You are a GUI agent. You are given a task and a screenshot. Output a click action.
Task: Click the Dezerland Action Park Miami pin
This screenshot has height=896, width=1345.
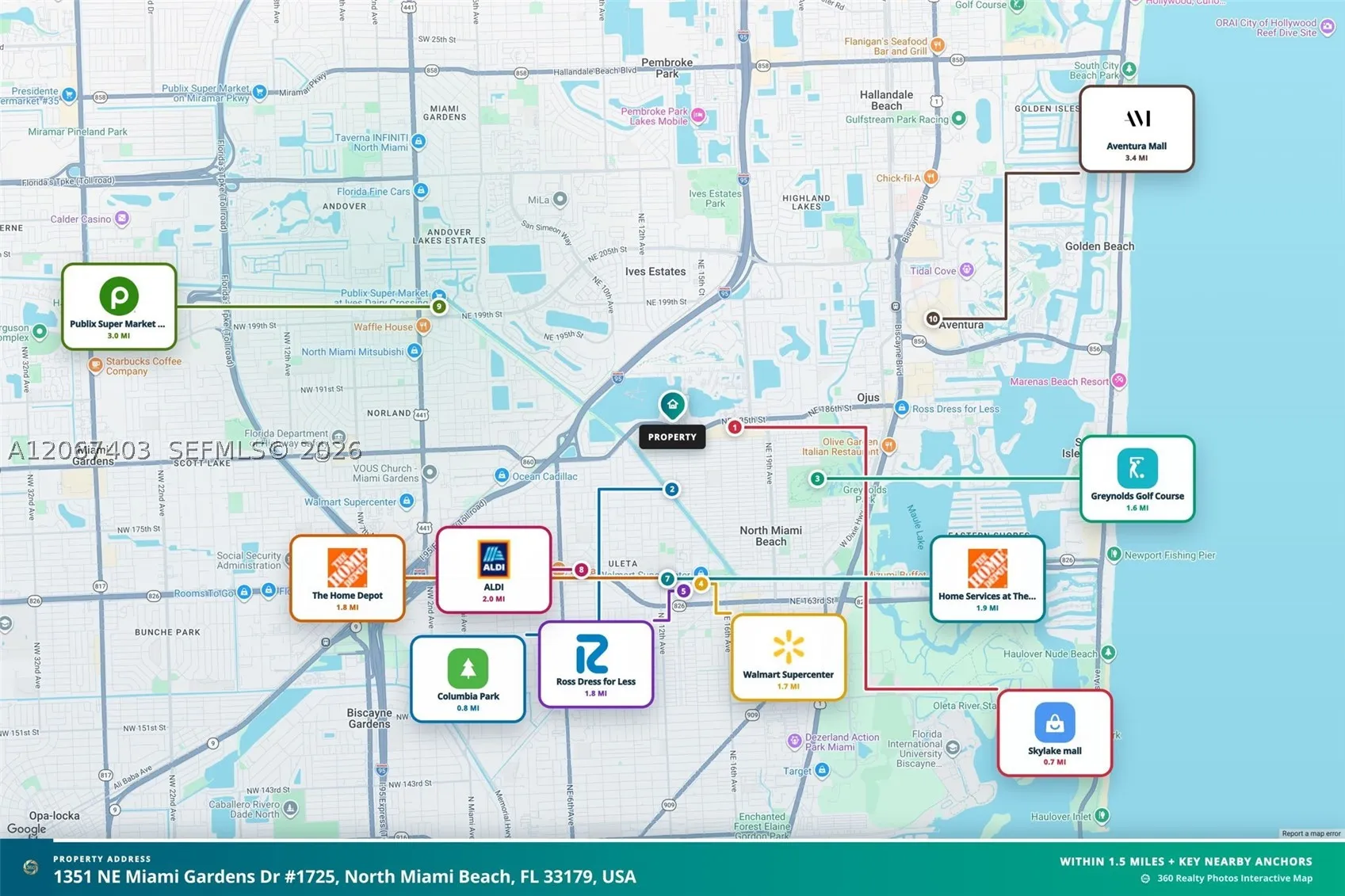click(794, 742)
